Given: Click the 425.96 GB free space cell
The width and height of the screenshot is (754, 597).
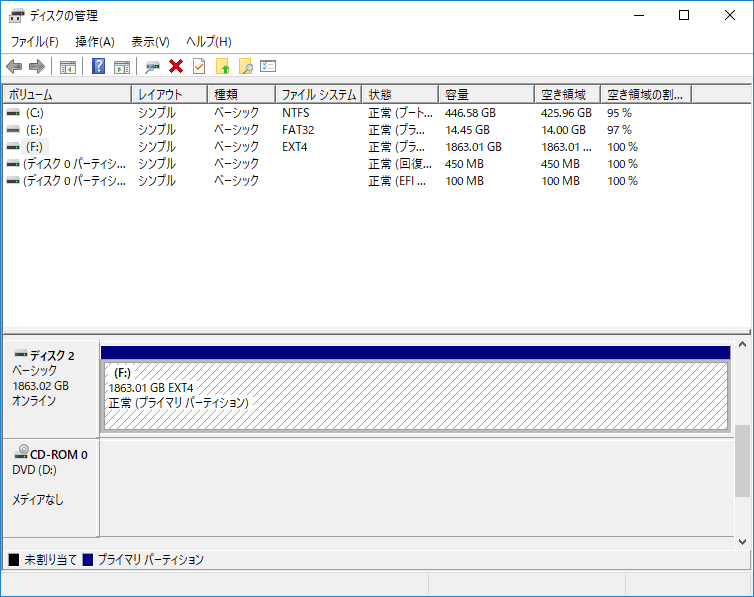Looking at the screenshot, I should (x=566, y=113).
